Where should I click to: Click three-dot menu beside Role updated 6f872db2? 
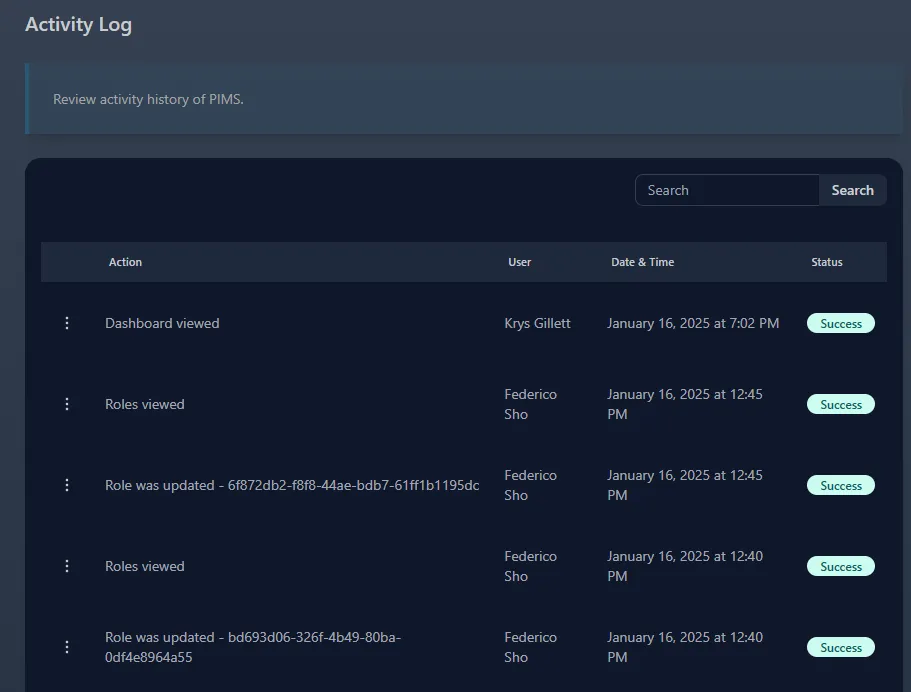coord(67,485)
